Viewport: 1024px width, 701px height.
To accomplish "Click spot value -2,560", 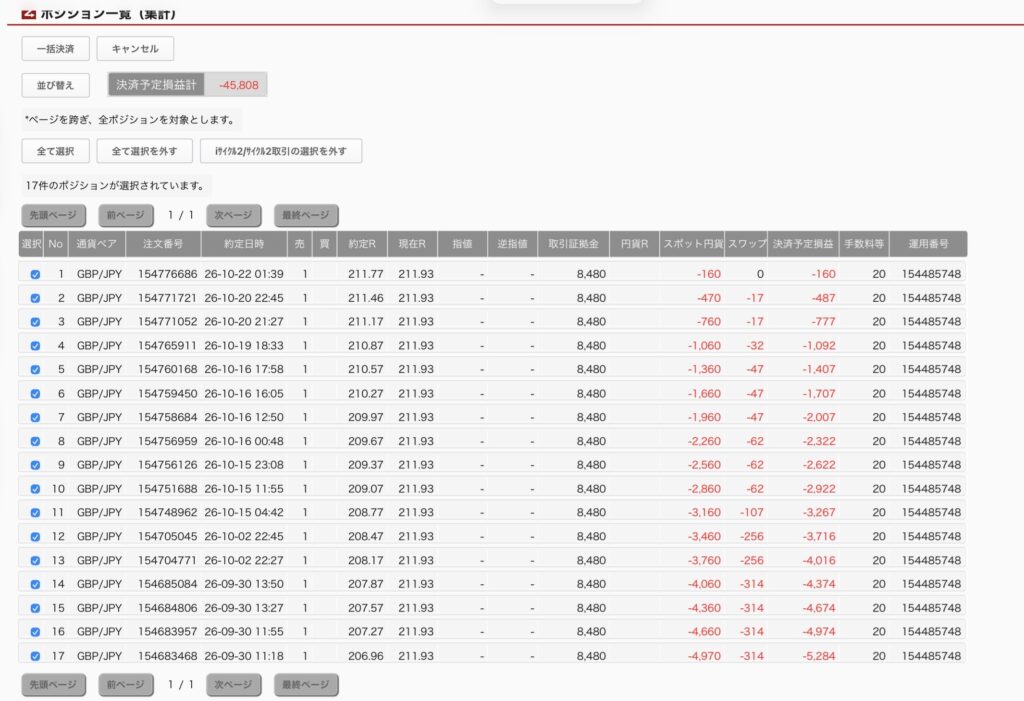I will (x=704, y=465).
